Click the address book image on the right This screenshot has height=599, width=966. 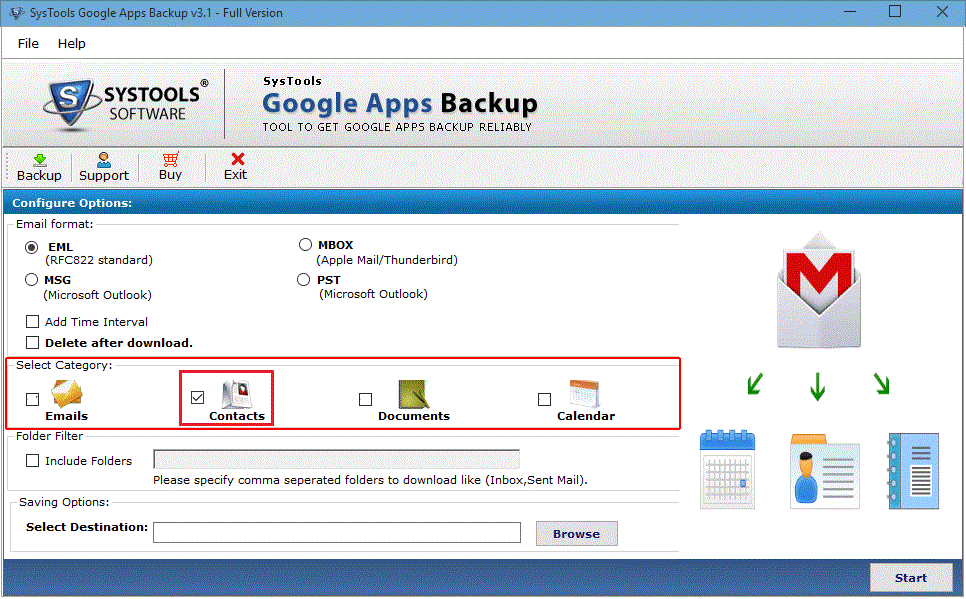pos(912,470)
